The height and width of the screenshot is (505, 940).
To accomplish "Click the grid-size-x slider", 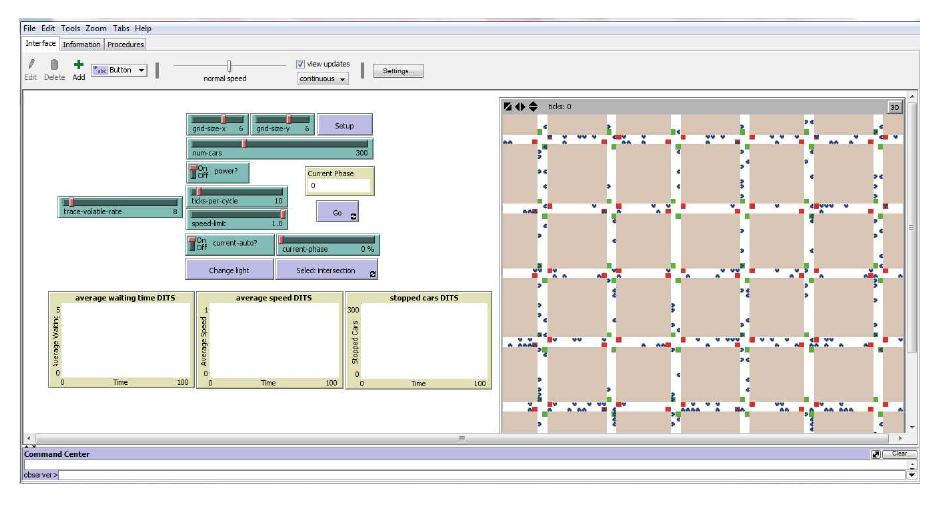I will pos(217,124).
